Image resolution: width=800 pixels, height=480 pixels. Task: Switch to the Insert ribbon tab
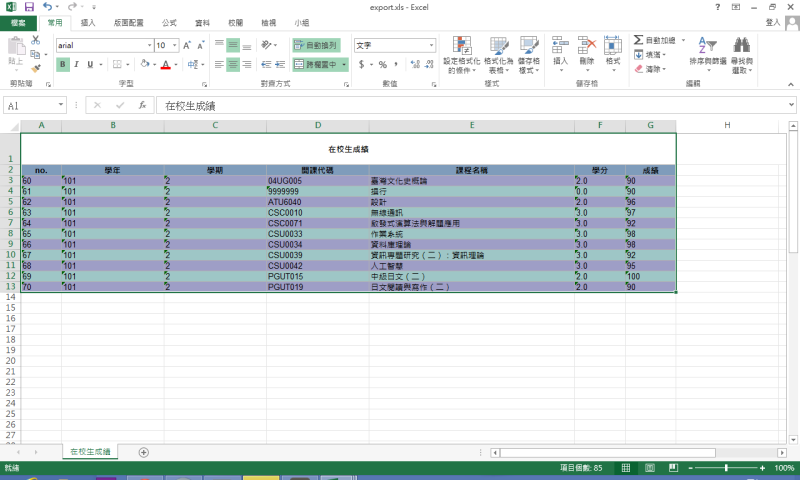pos(88,23)
